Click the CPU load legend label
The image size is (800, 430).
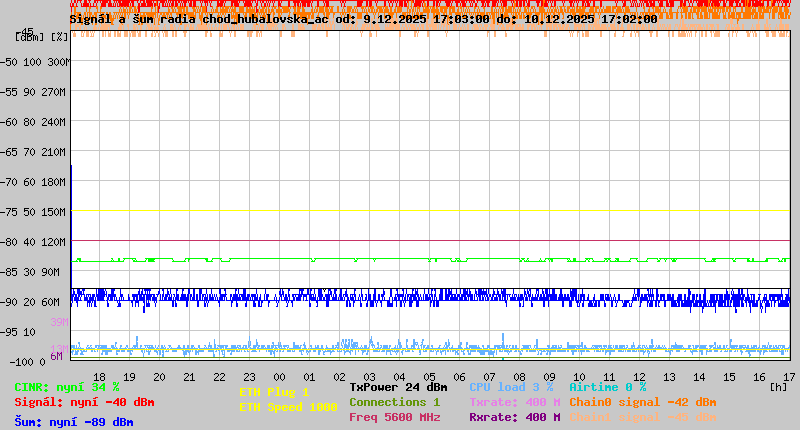(x=511, y=387)
